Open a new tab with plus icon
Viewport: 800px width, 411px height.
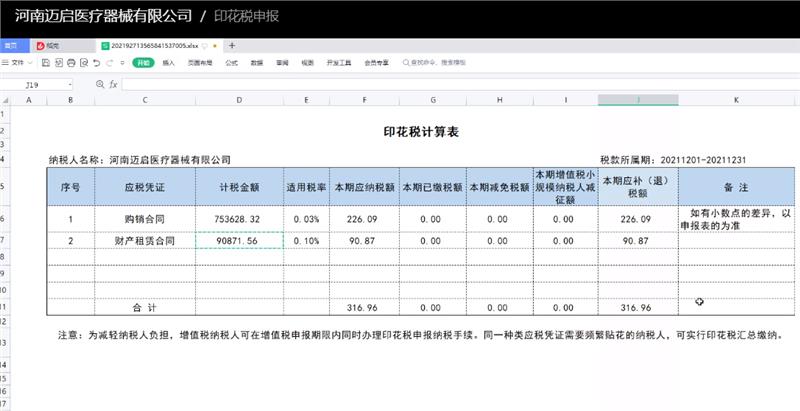(232, 45)
